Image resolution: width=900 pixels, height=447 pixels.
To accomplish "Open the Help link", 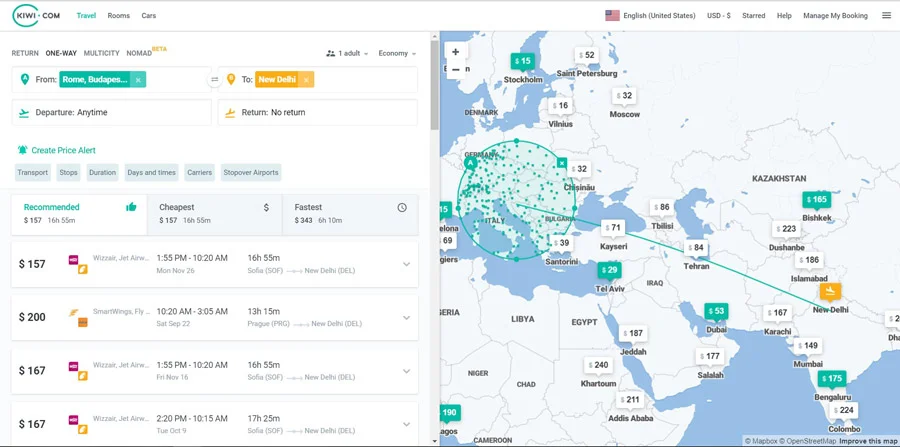I will point(784,16).
